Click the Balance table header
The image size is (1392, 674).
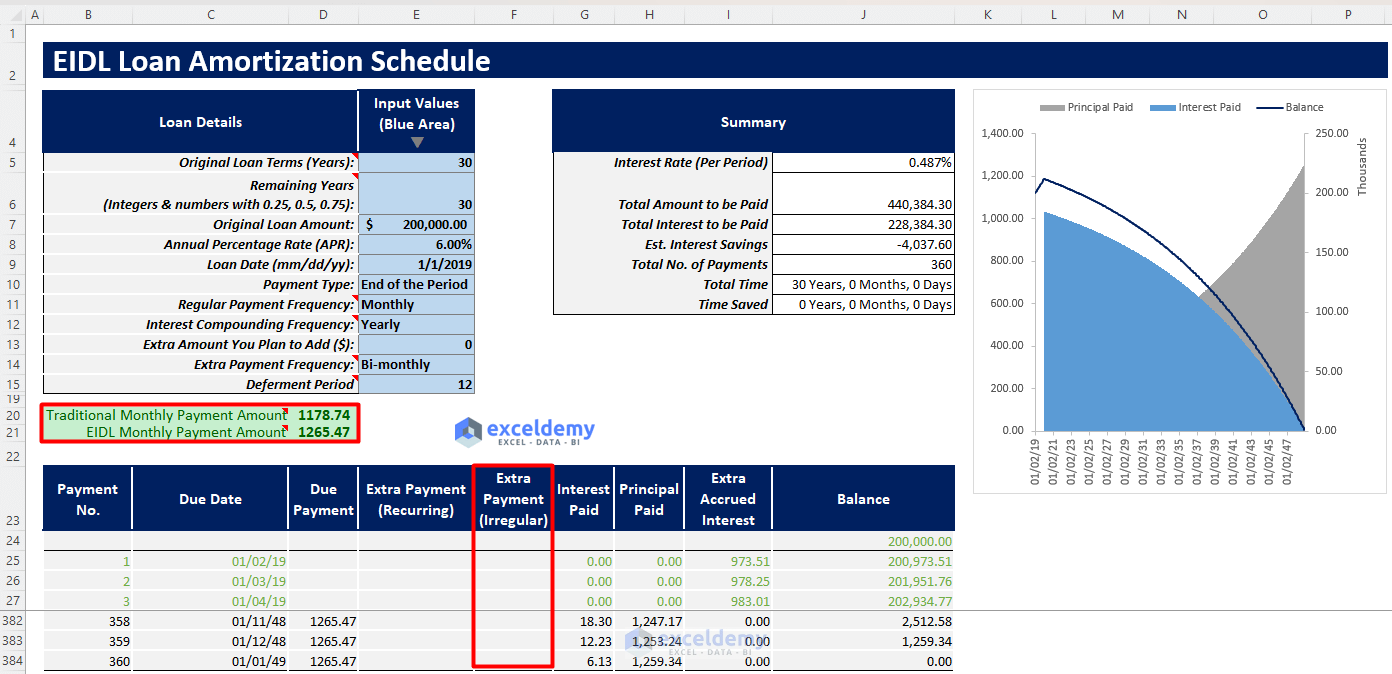click(x=863, y=499)
